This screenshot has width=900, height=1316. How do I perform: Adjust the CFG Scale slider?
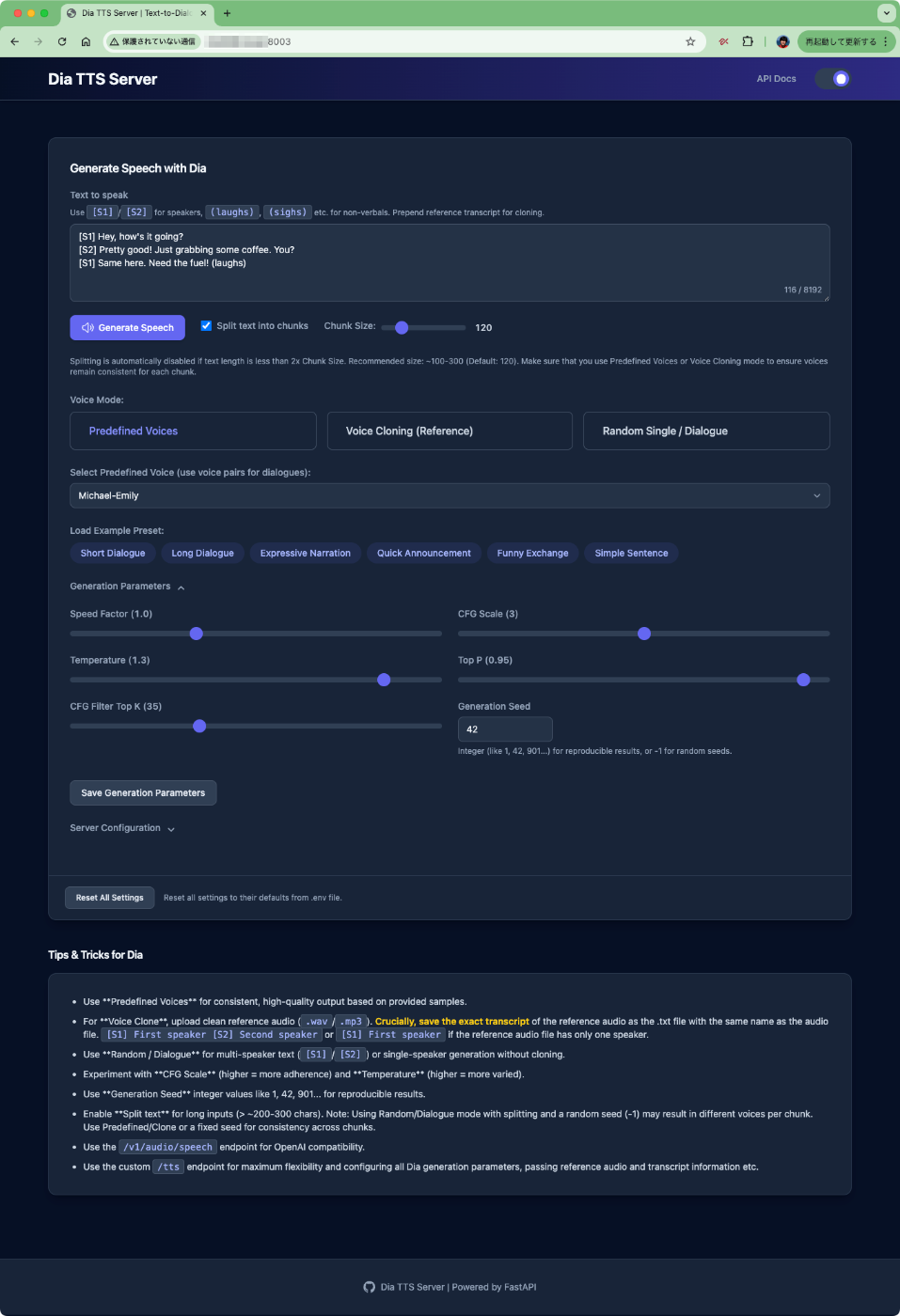click(x=643, y=634)
